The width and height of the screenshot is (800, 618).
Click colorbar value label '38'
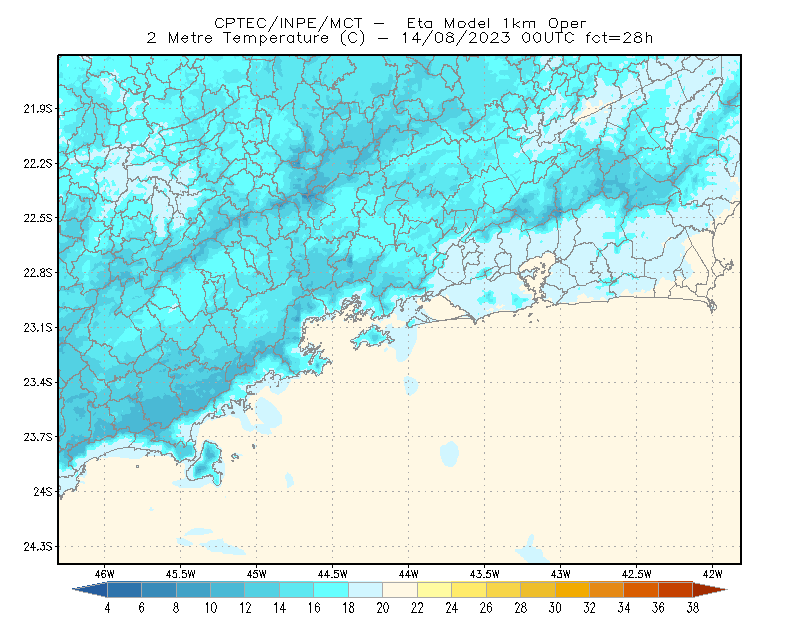click(693, 608)
